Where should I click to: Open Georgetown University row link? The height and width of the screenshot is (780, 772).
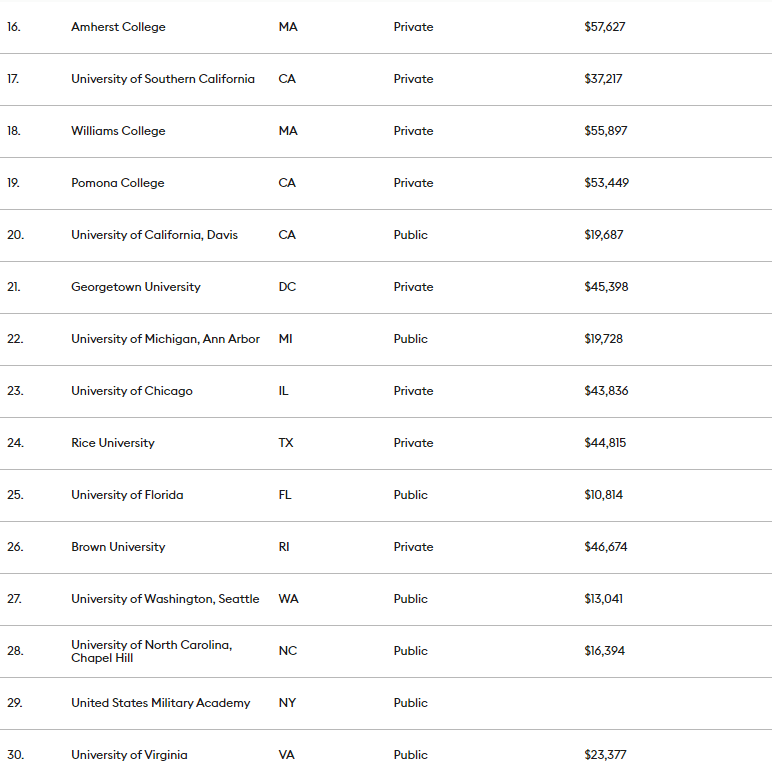click(x=135, y=287)
